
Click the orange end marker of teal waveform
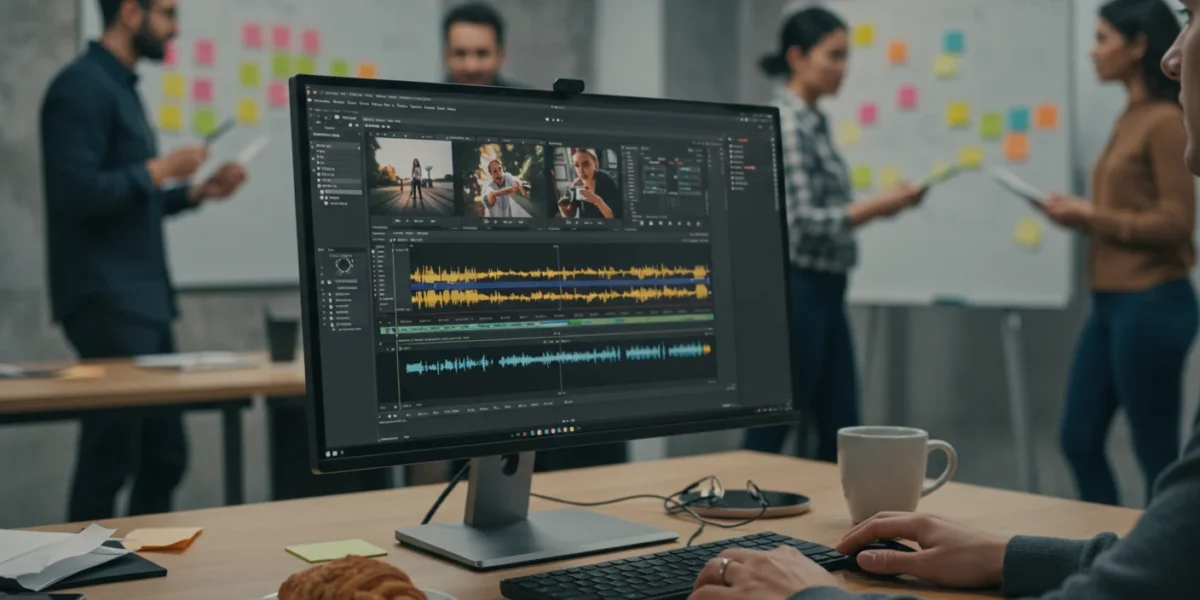pos(707,349)
